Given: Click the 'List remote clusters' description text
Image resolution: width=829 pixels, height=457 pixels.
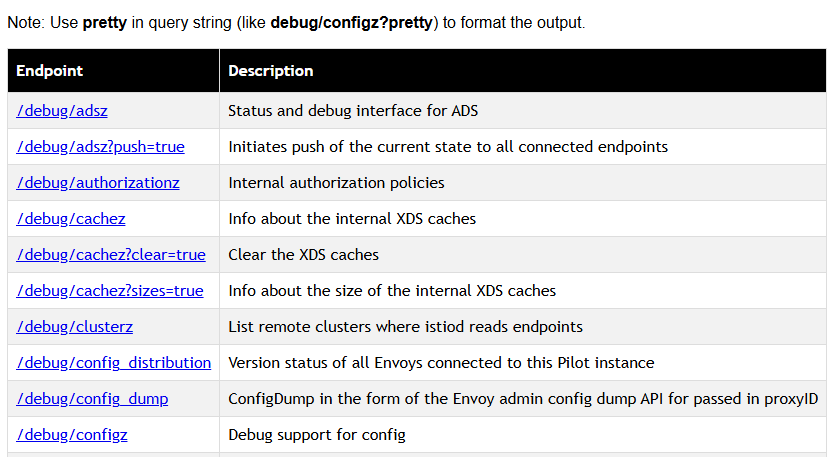Looking at the screenshot, I should [405, 327].
